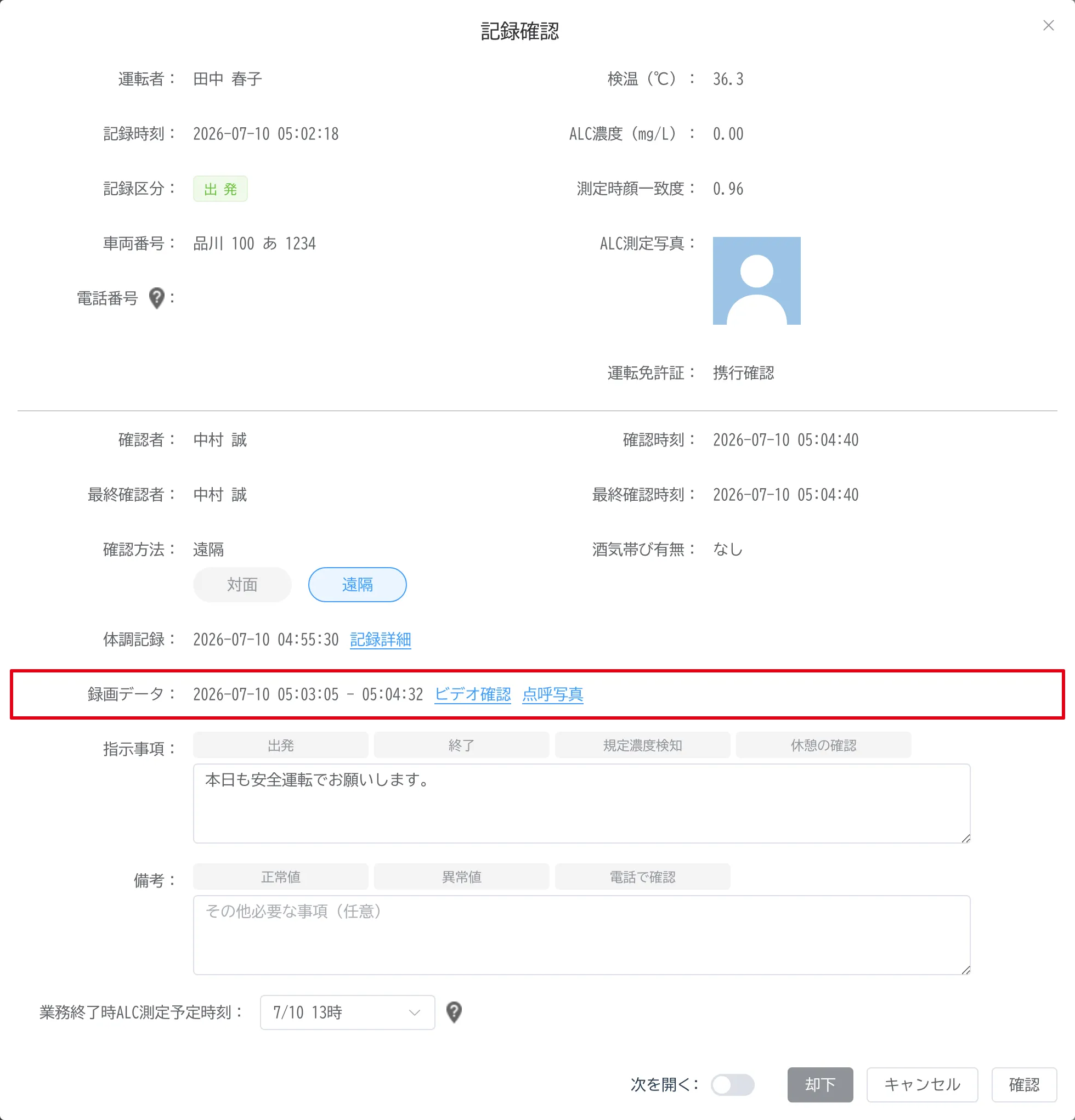Open the 点呼写真 link
The width and height of the screenshot is (1075, 1120).
553,694
